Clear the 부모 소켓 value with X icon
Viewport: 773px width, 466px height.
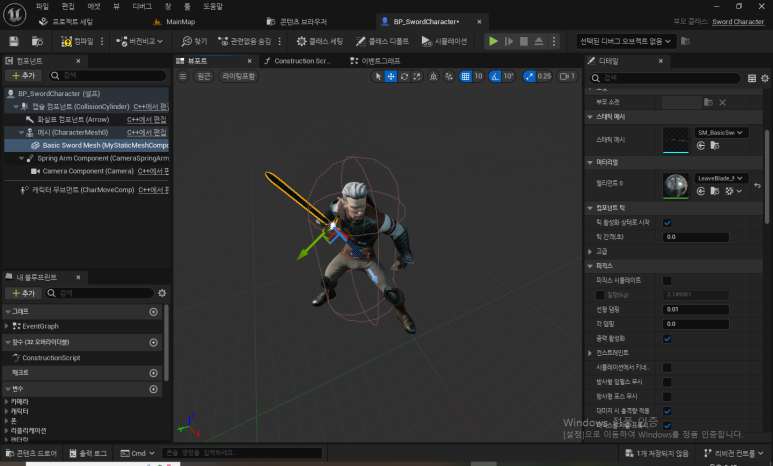click(x=722, y=103)
